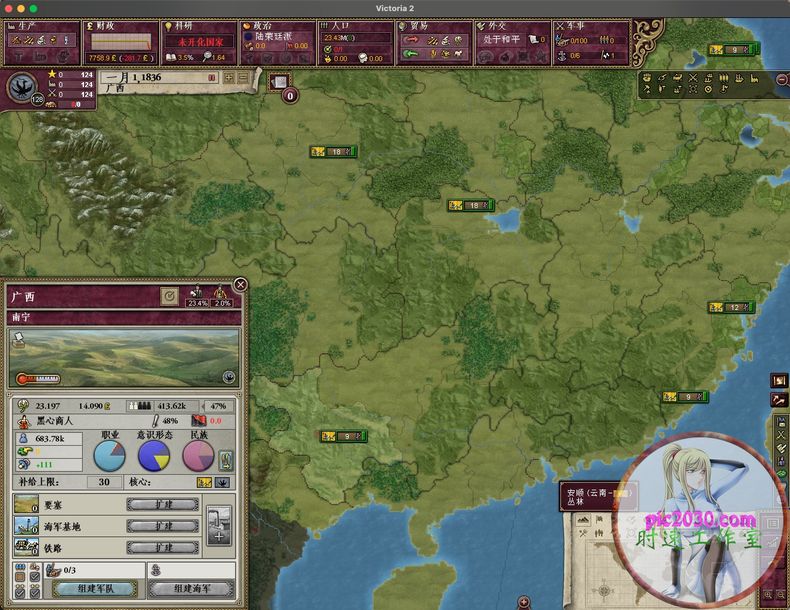
Task: Click the yellow dragon core flag
Action: coord(204,483)
